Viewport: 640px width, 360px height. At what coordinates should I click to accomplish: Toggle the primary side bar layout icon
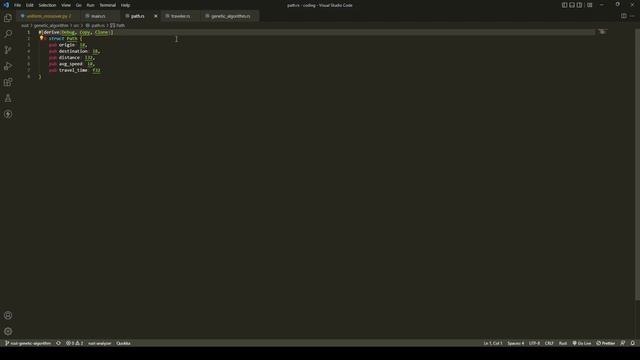tap(564, 5)
